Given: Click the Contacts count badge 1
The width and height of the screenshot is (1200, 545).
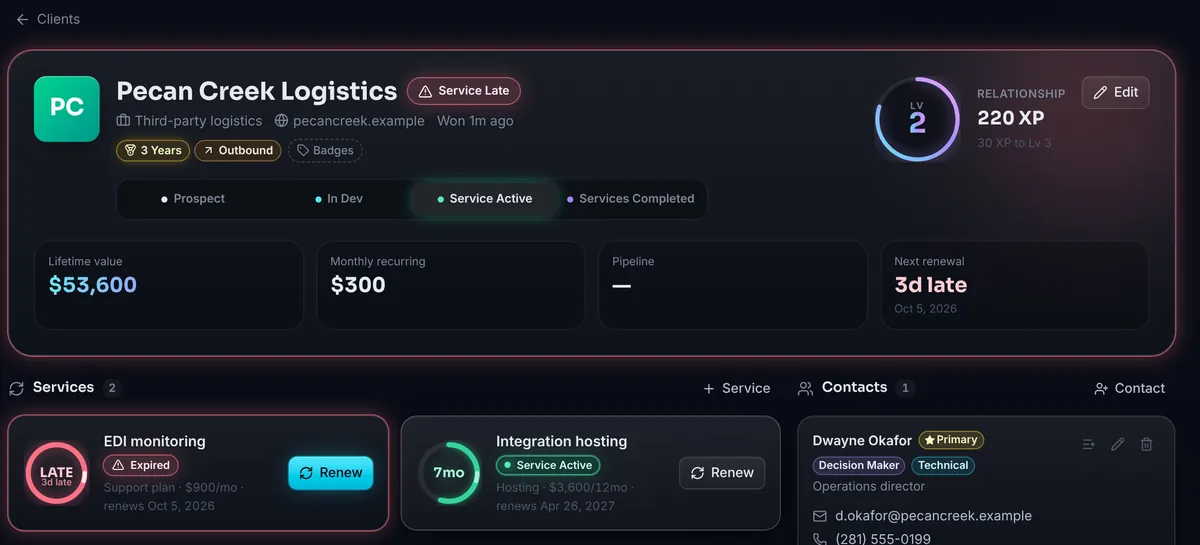Looking at the screenshot, I should [x=905, y=388].
